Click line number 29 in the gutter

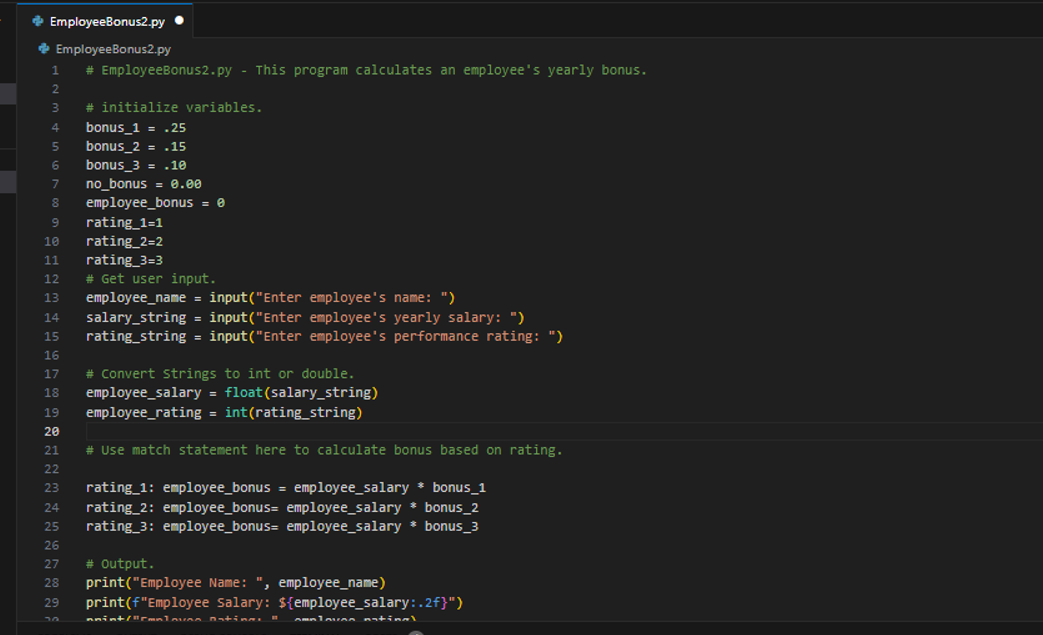[51, 602]
